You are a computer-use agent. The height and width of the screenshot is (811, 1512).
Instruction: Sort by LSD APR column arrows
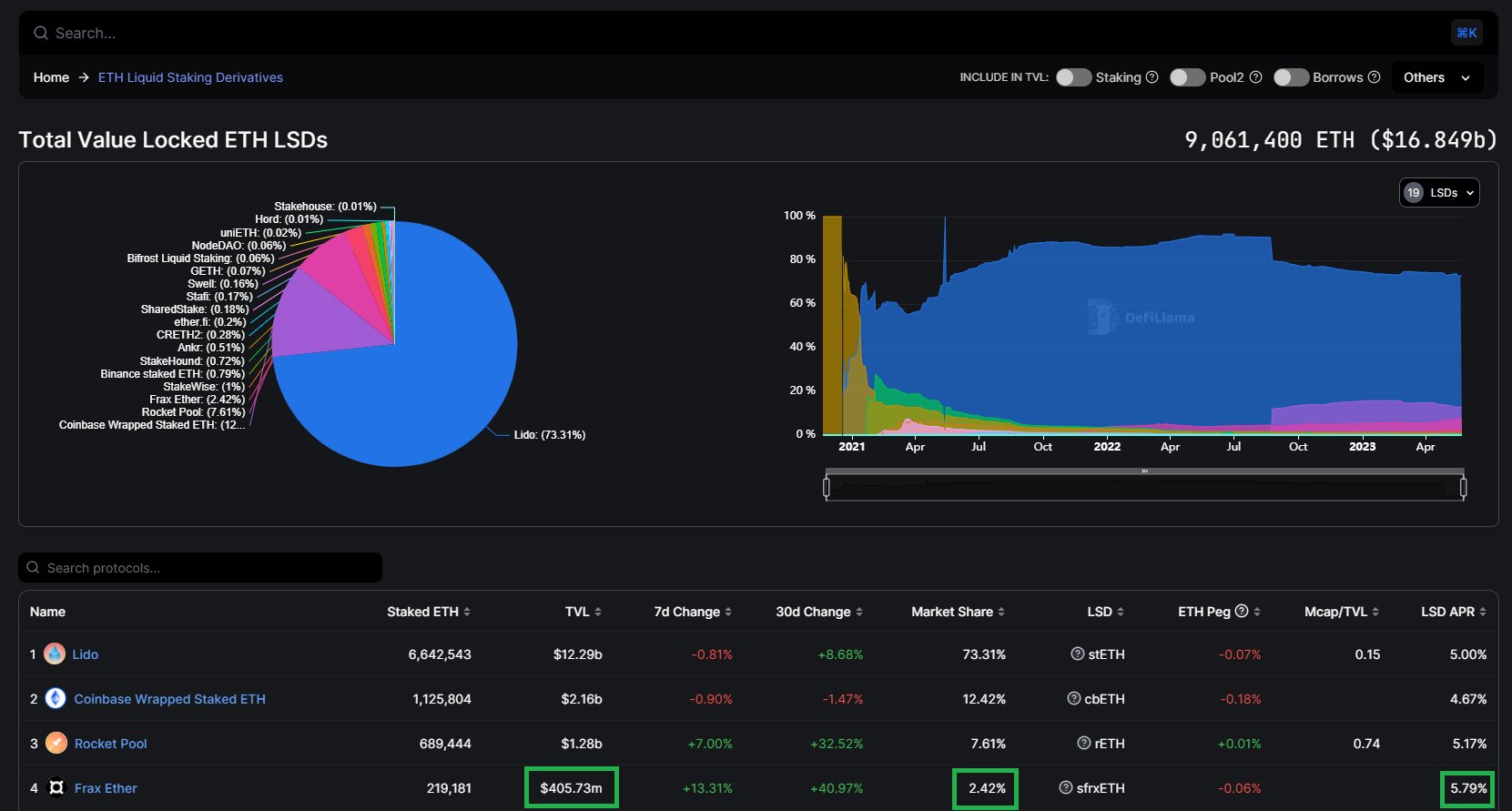pyautogui.click(x=1483, y=612)
